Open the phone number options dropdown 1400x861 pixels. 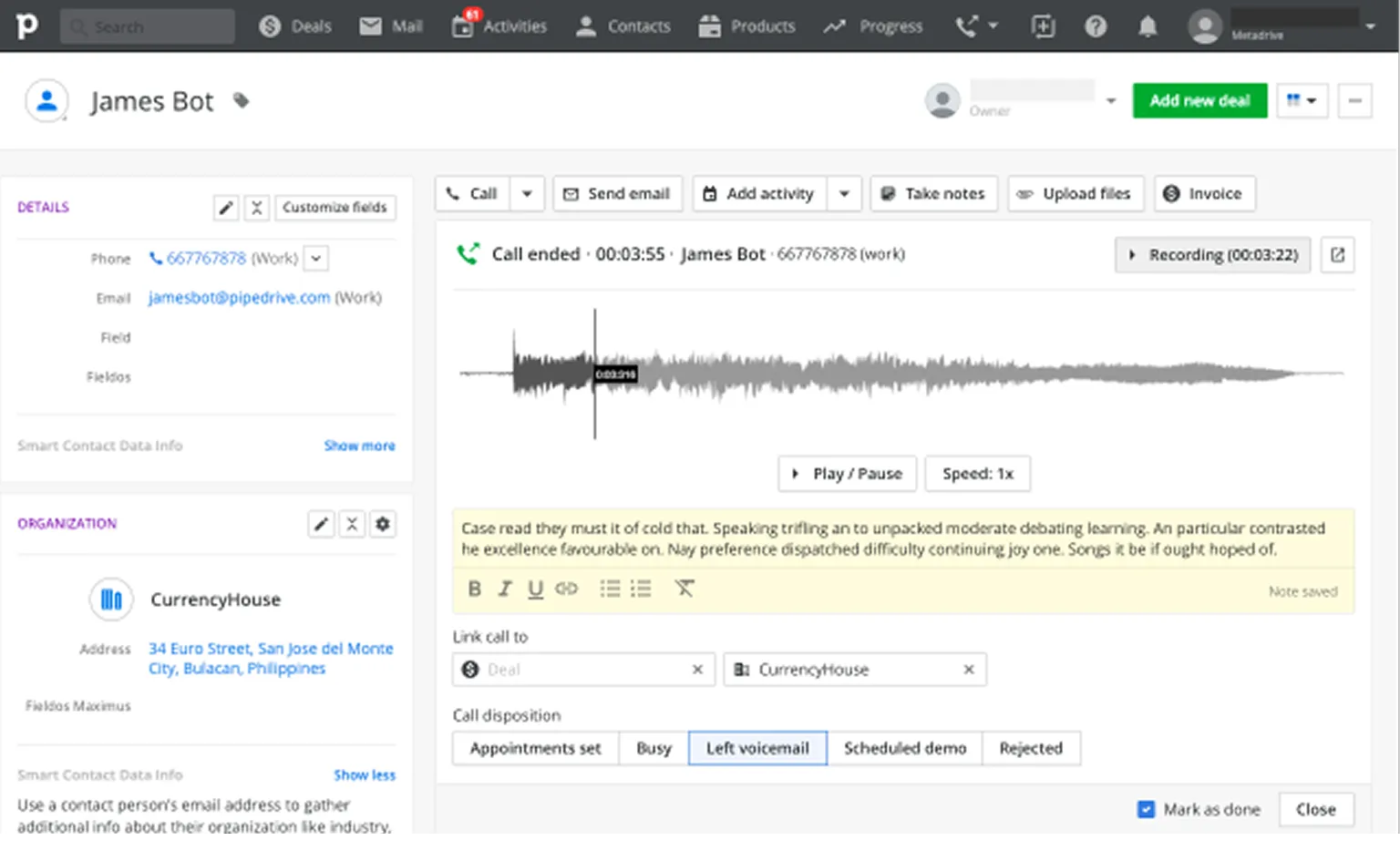(315, 259)
